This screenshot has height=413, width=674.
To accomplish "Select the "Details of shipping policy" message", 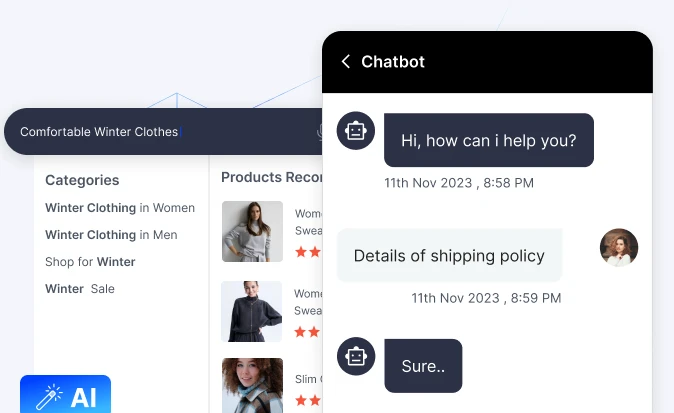I will (x=449, y=256).
